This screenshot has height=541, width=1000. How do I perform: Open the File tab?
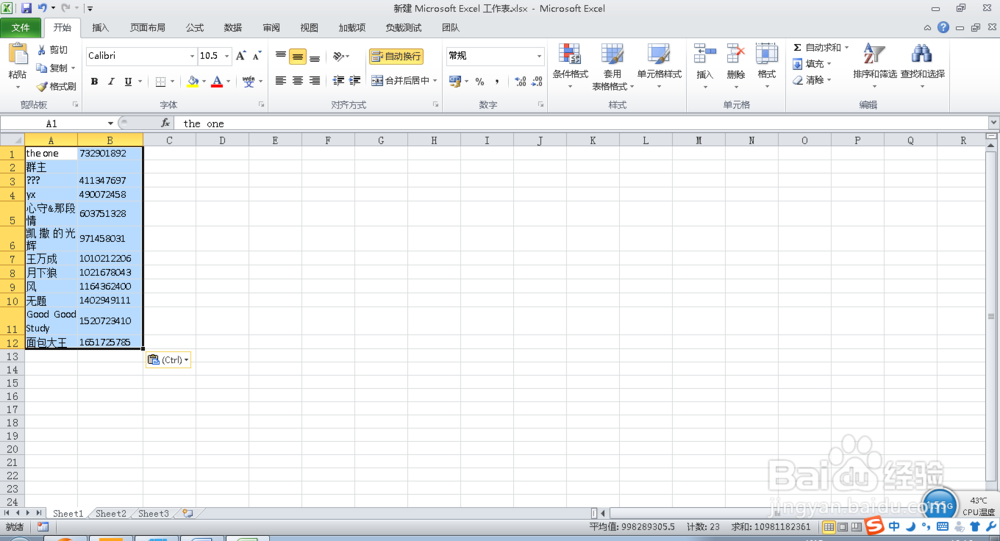(x=20, y=27)
